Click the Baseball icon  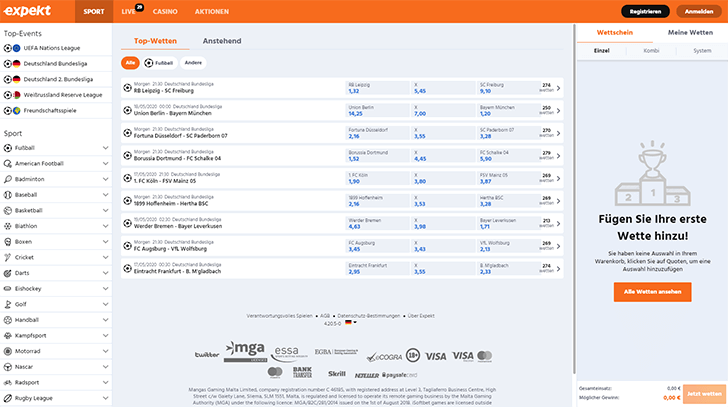click(x=7, y=195)
